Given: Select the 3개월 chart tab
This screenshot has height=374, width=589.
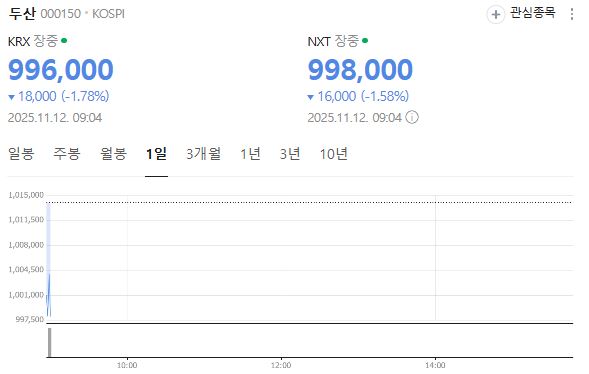Looking at the screenshot, I should point(204,154).
